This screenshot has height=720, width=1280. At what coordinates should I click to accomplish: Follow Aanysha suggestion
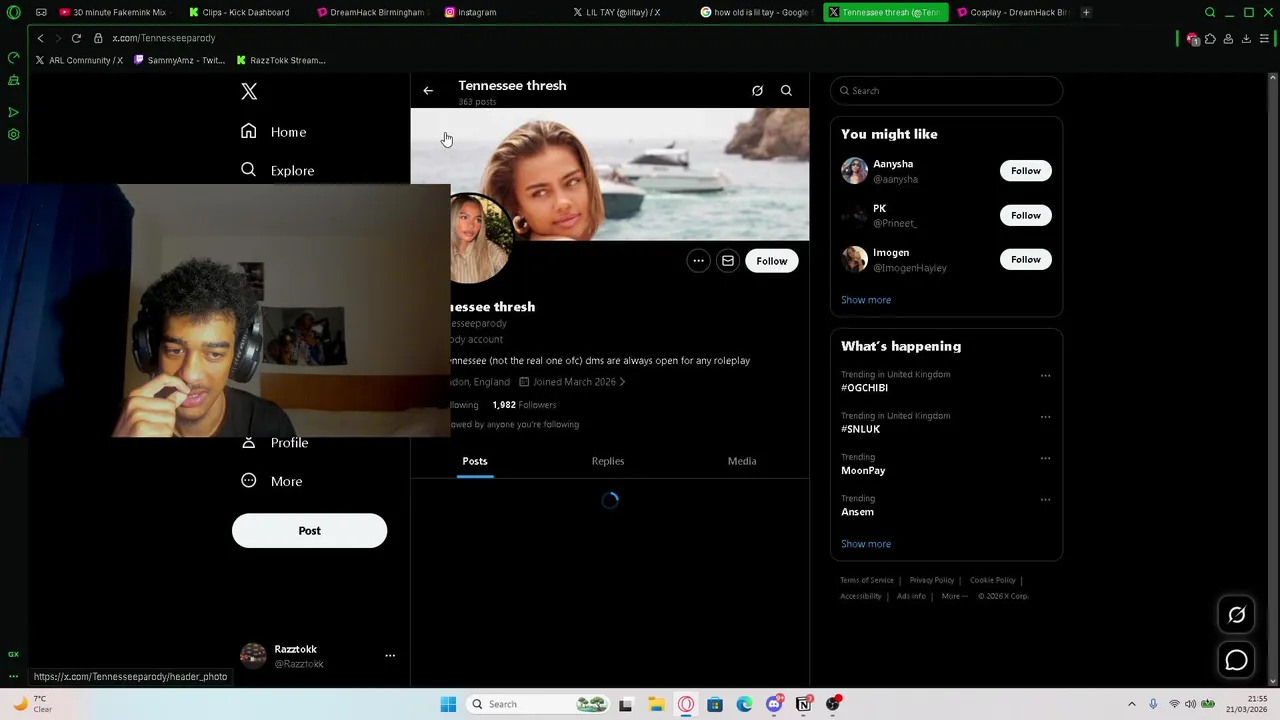coord(1025,171)
